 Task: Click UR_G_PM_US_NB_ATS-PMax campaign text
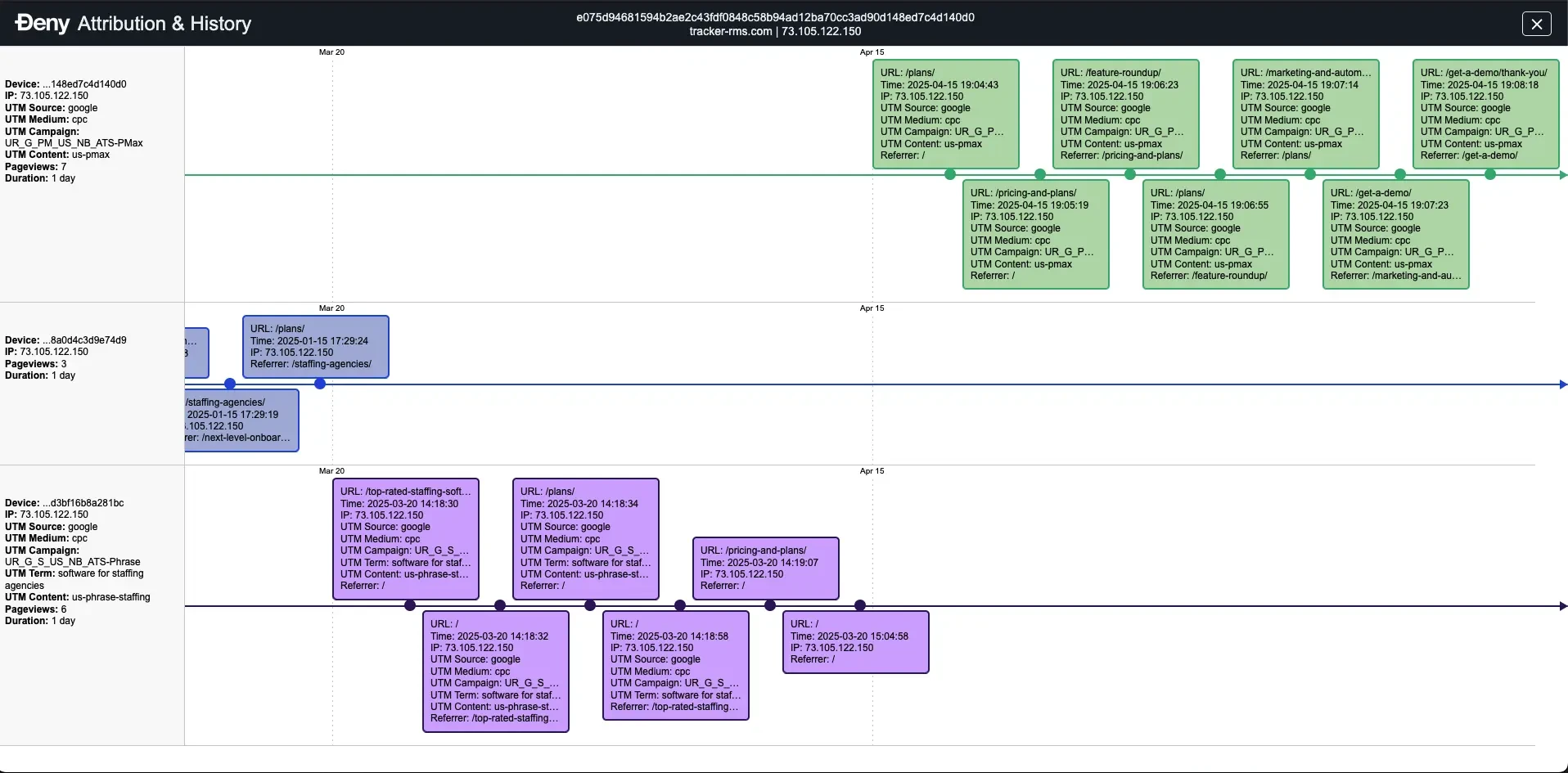(74, 143)
